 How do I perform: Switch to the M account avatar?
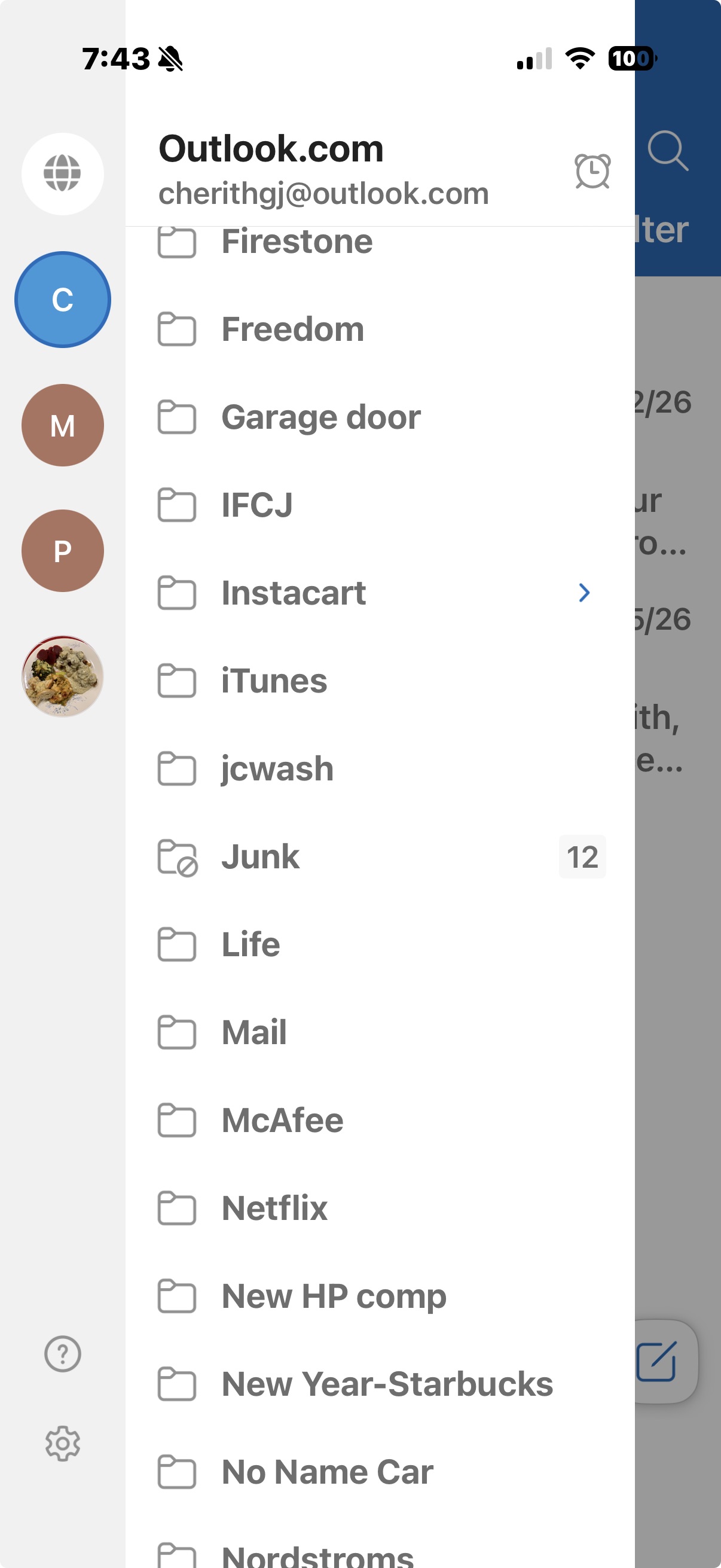[63, 425]
